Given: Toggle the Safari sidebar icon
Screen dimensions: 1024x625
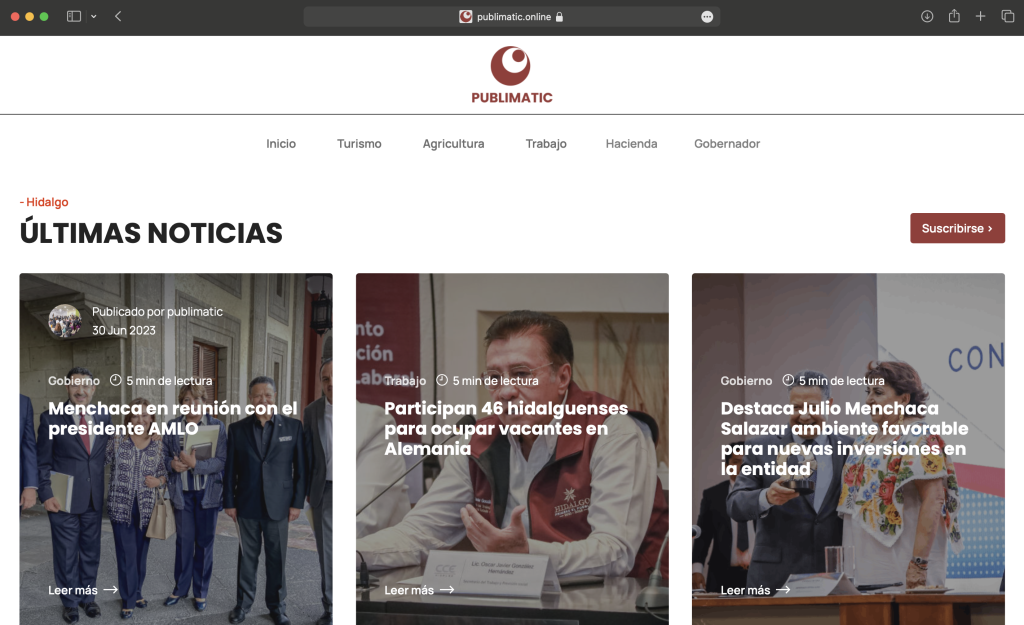Looking at the screenshot, I should (74, 16).
